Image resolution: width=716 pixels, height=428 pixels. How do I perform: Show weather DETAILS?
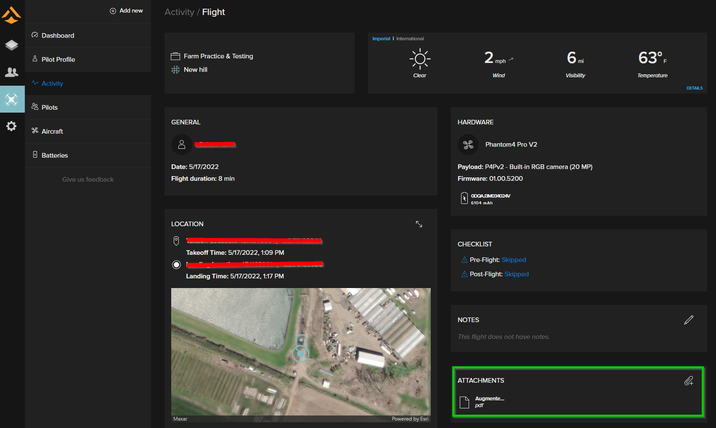[694, 88]
